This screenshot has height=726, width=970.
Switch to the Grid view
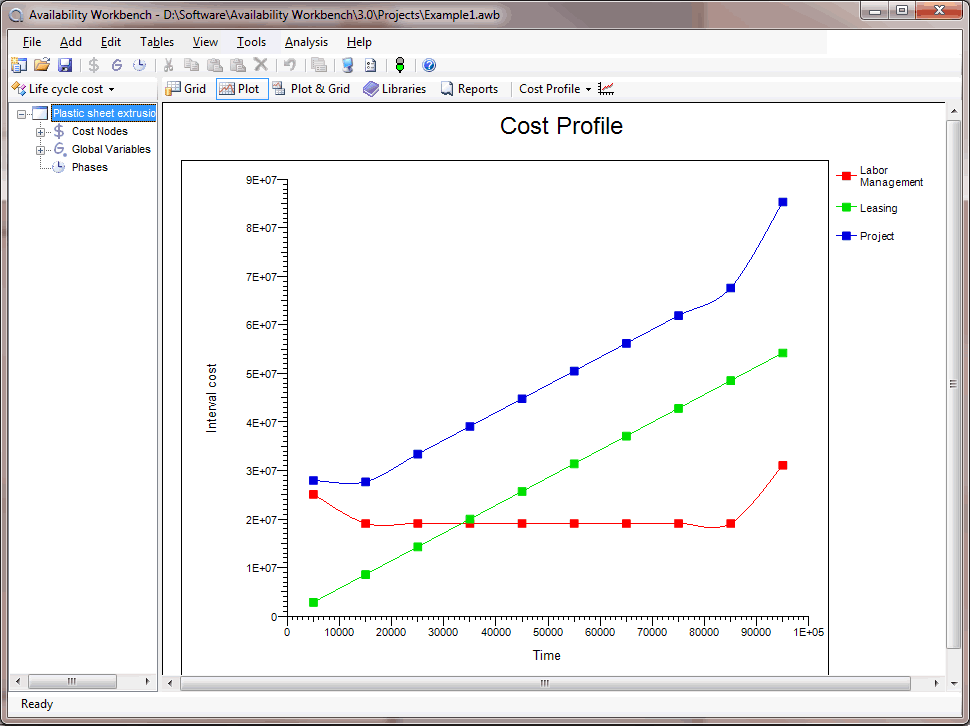[186, 88]
